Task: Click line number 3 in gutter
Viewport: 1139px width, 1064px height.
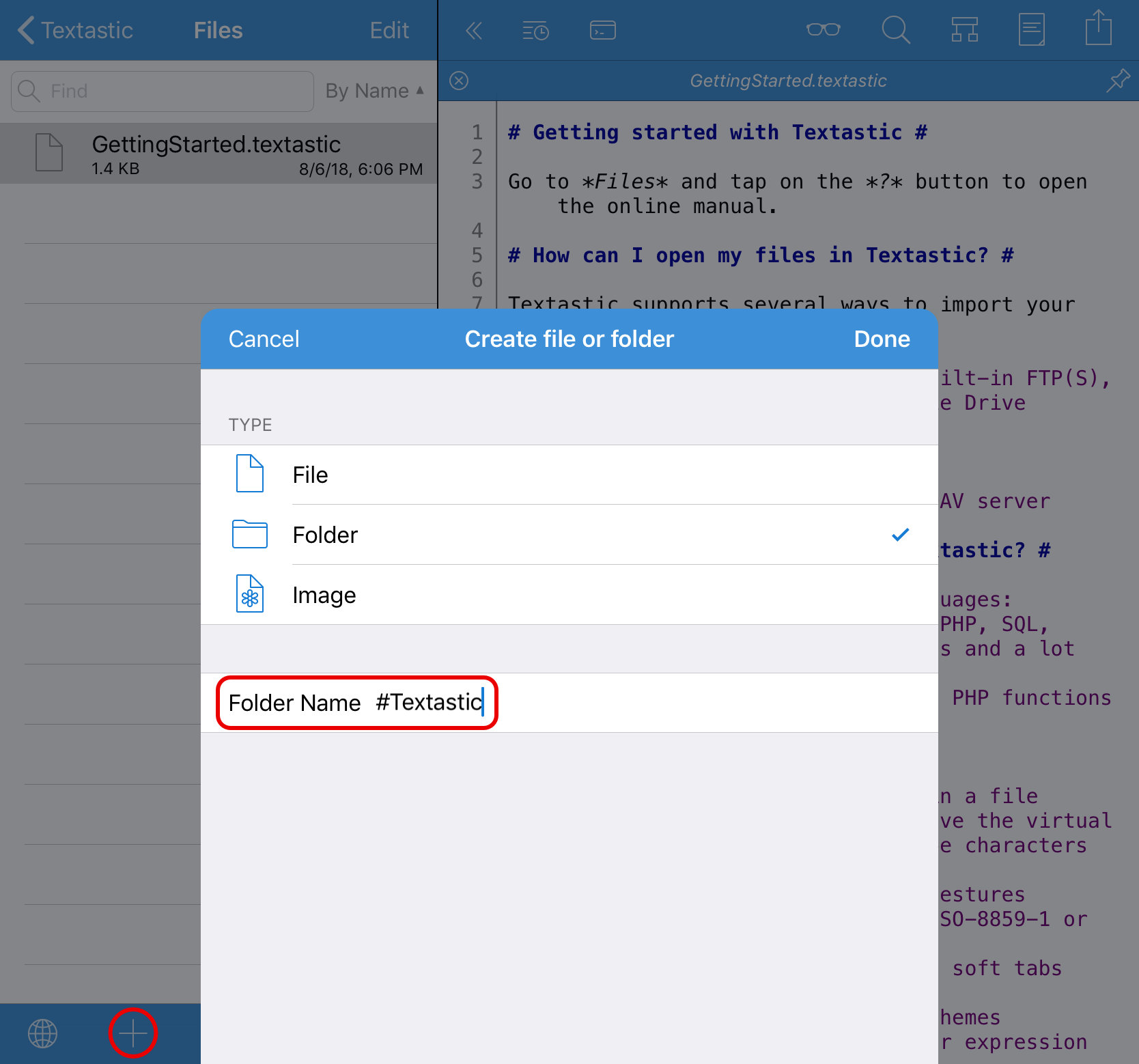Action: coord(477,181)
